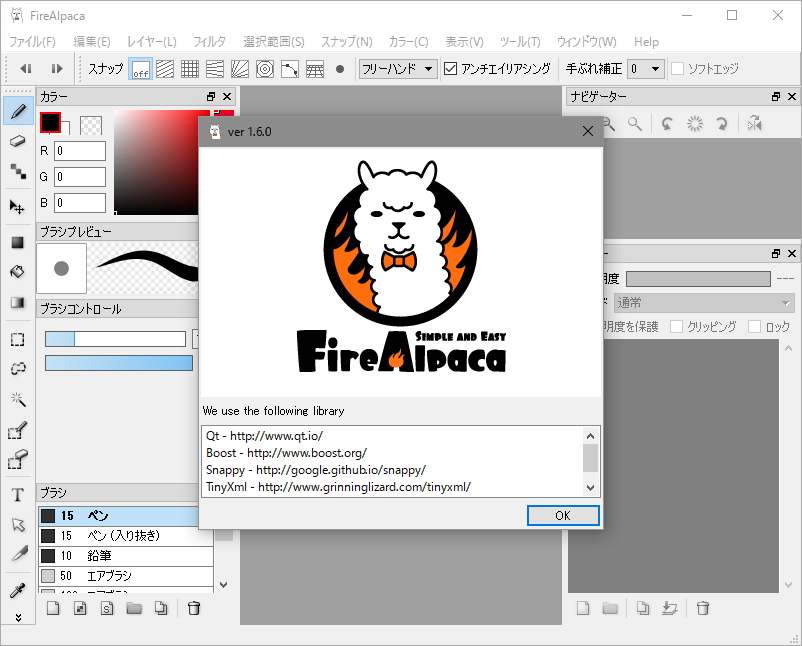Open the レイヤー menu
Image resolution: width=802 pixels, height=646 pixels.
pos(153,42)
